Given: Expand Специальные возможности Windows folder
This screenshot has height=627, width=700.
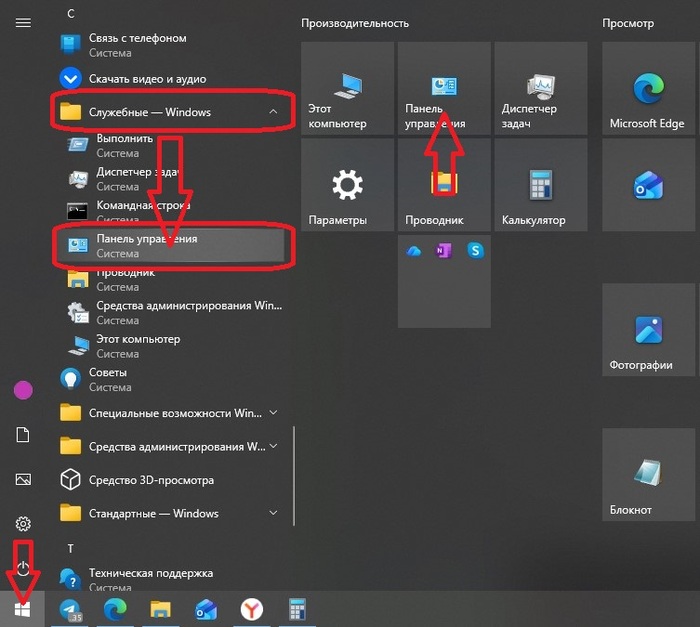Looking at the screenshot, I should (273, 413).
